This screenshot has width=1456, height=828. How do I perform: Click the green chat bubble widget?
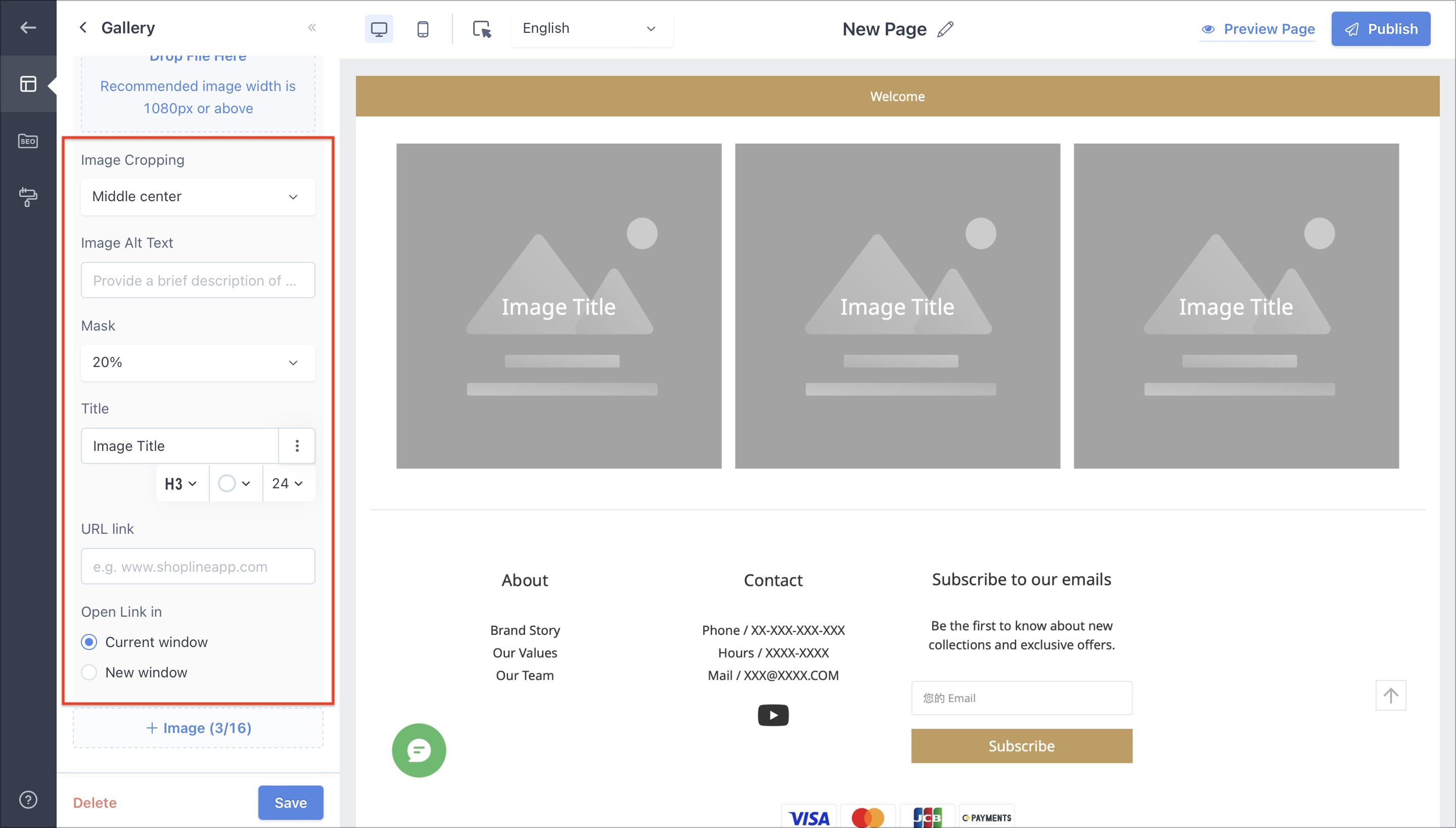coord(419,750)
